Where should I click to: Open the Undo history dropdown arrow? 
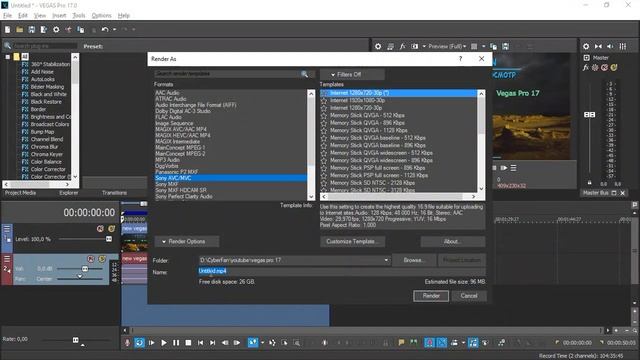click(115, 29)
